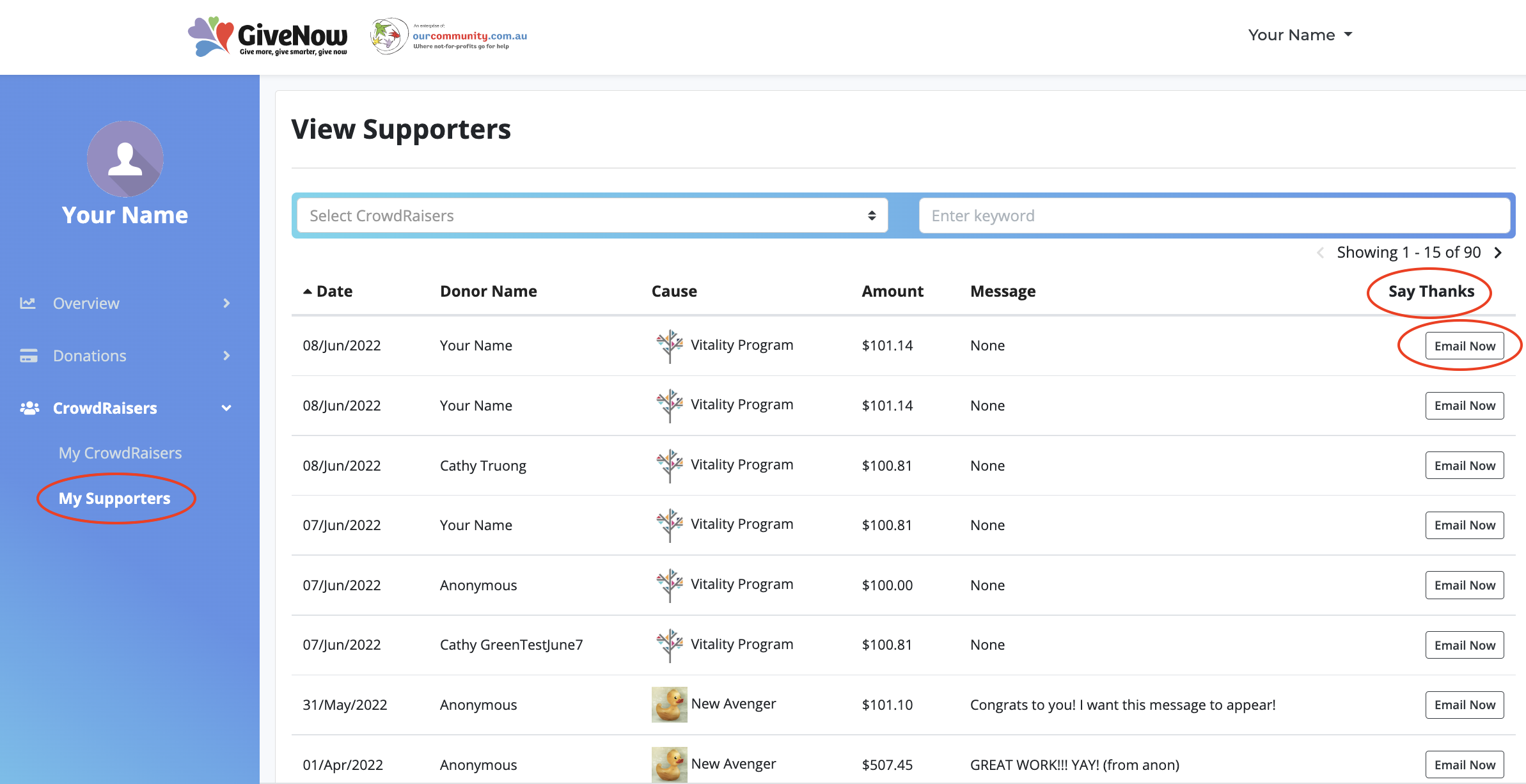Click the Congrats to you message text
1526x784 pixels.
click(1122, 705)
